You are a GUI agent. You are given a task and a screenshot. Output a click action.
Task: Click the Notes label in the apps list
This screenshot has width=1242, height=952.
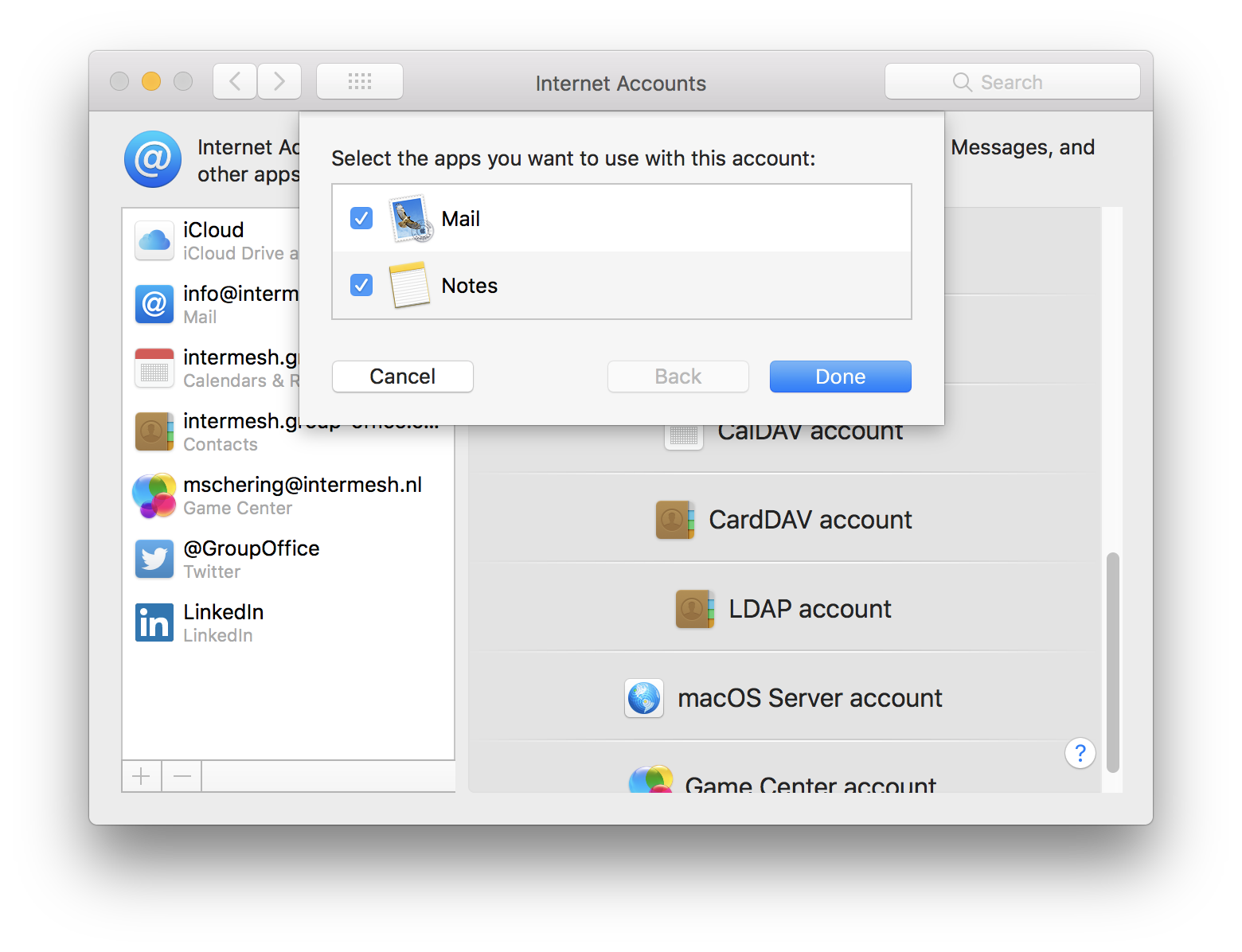click(470, 286)
